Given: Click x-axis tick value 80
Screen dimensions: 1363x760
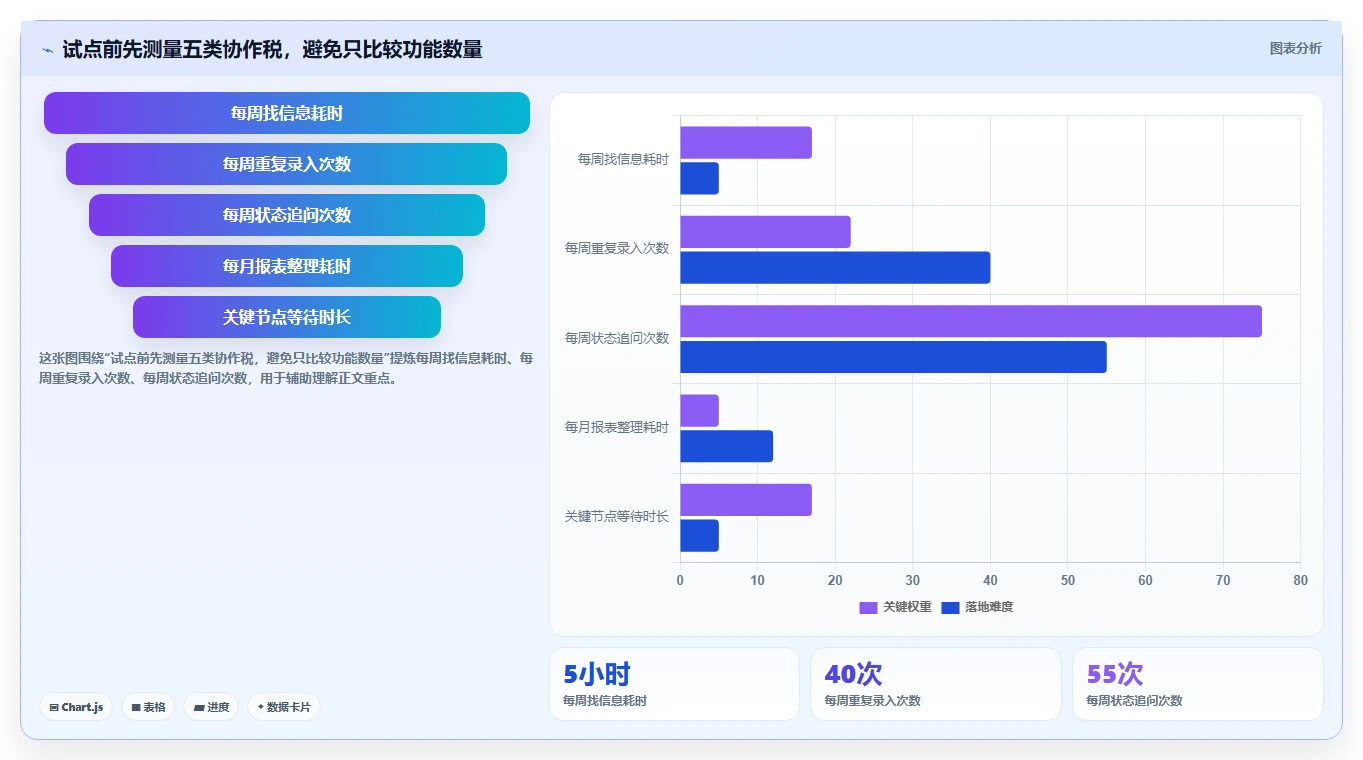Looking at the screenshot, I should tap(1300, 580).
